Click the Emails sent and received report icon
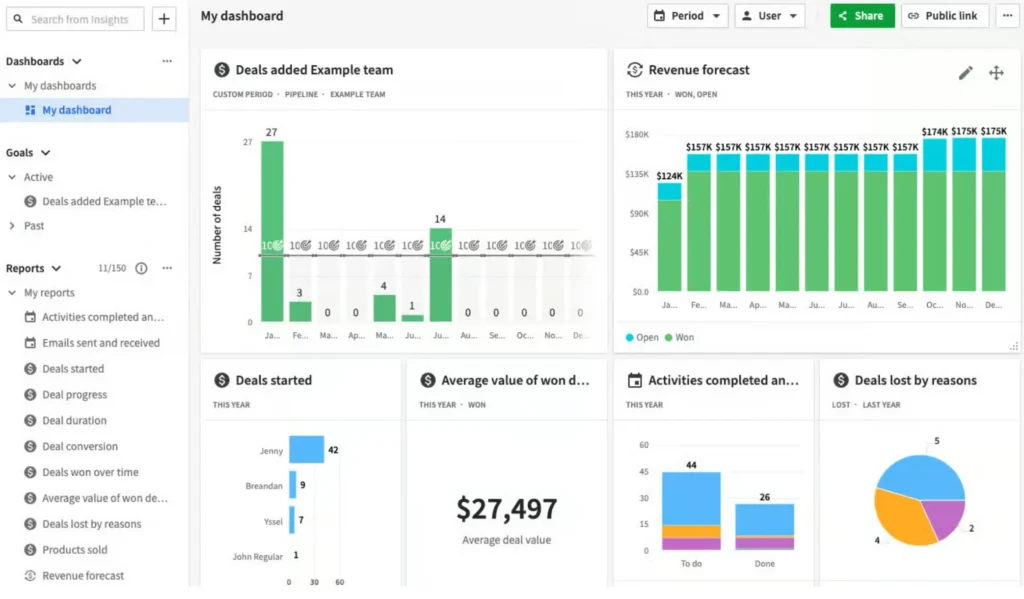 tap(30, 342)
